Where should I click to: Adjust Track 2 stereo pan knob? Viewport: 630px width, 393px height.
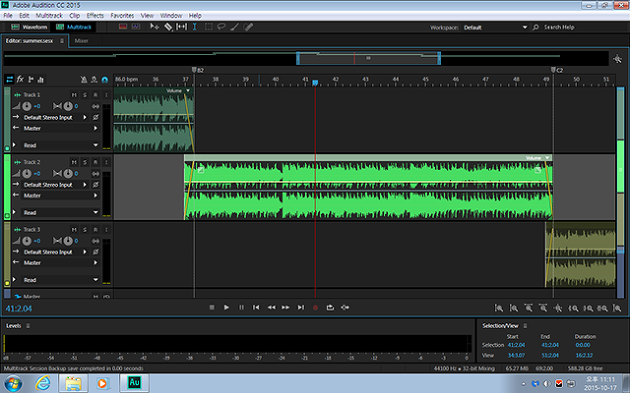click(68, 173)
